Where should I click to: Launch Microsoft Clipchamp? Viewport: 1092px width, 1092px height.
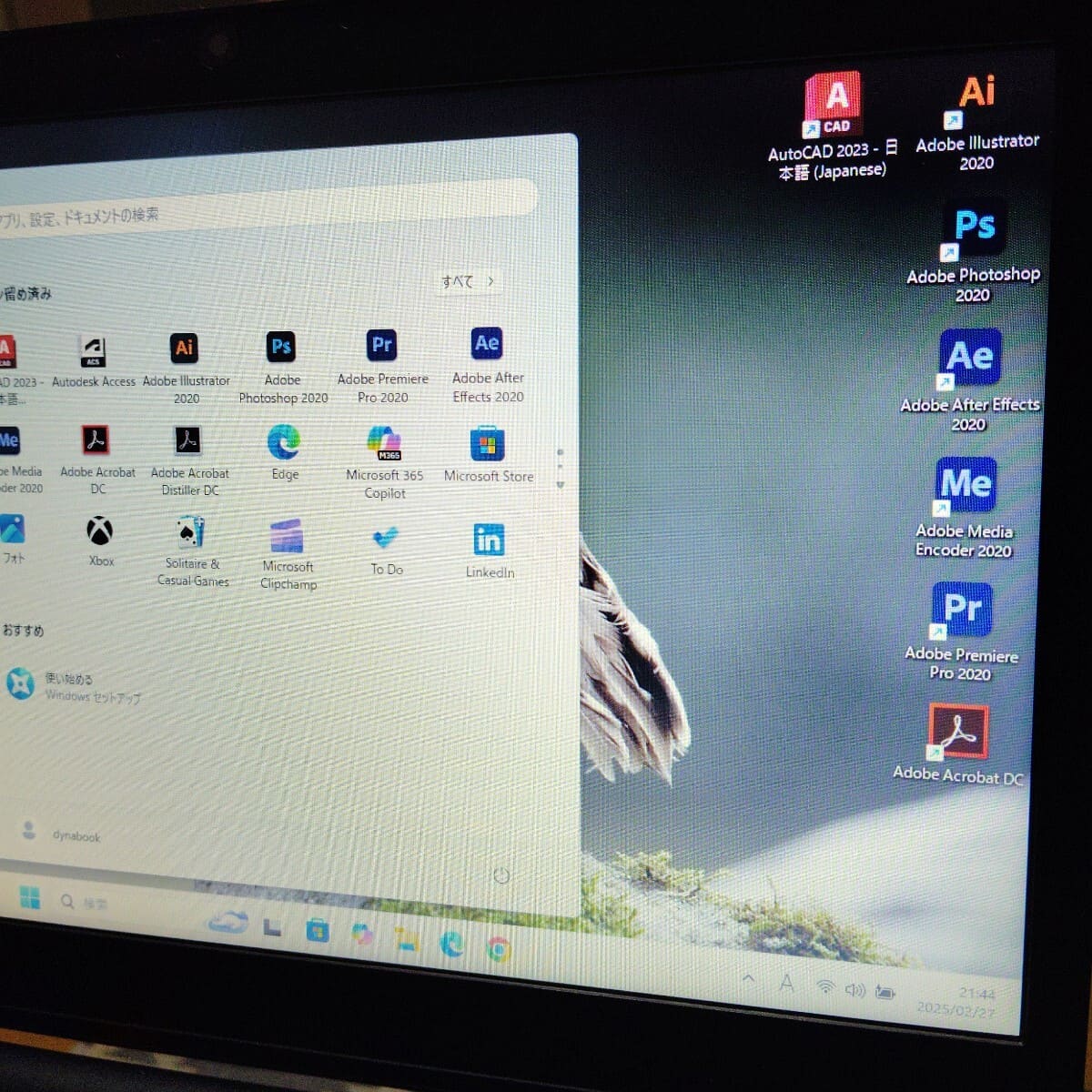point(288,554)
